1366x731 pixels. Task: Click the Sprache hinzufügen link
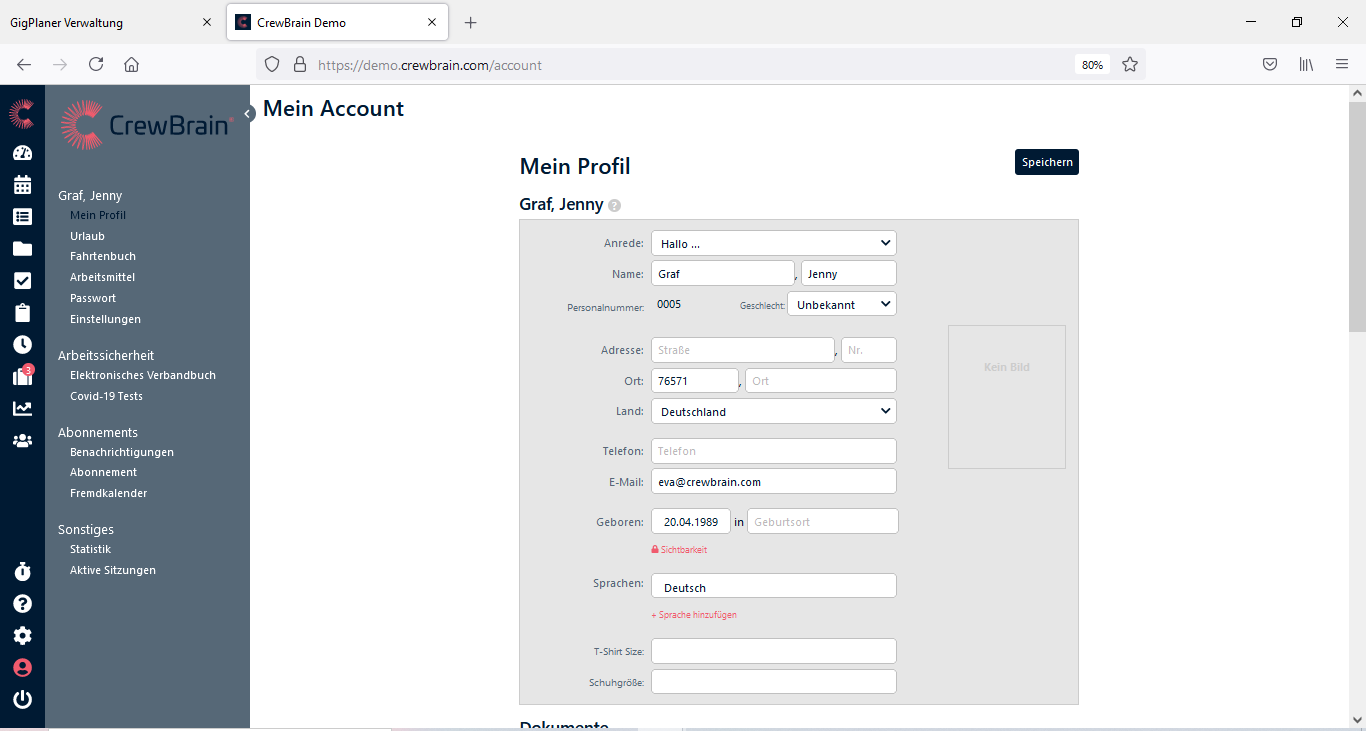(x=696, y=615)
